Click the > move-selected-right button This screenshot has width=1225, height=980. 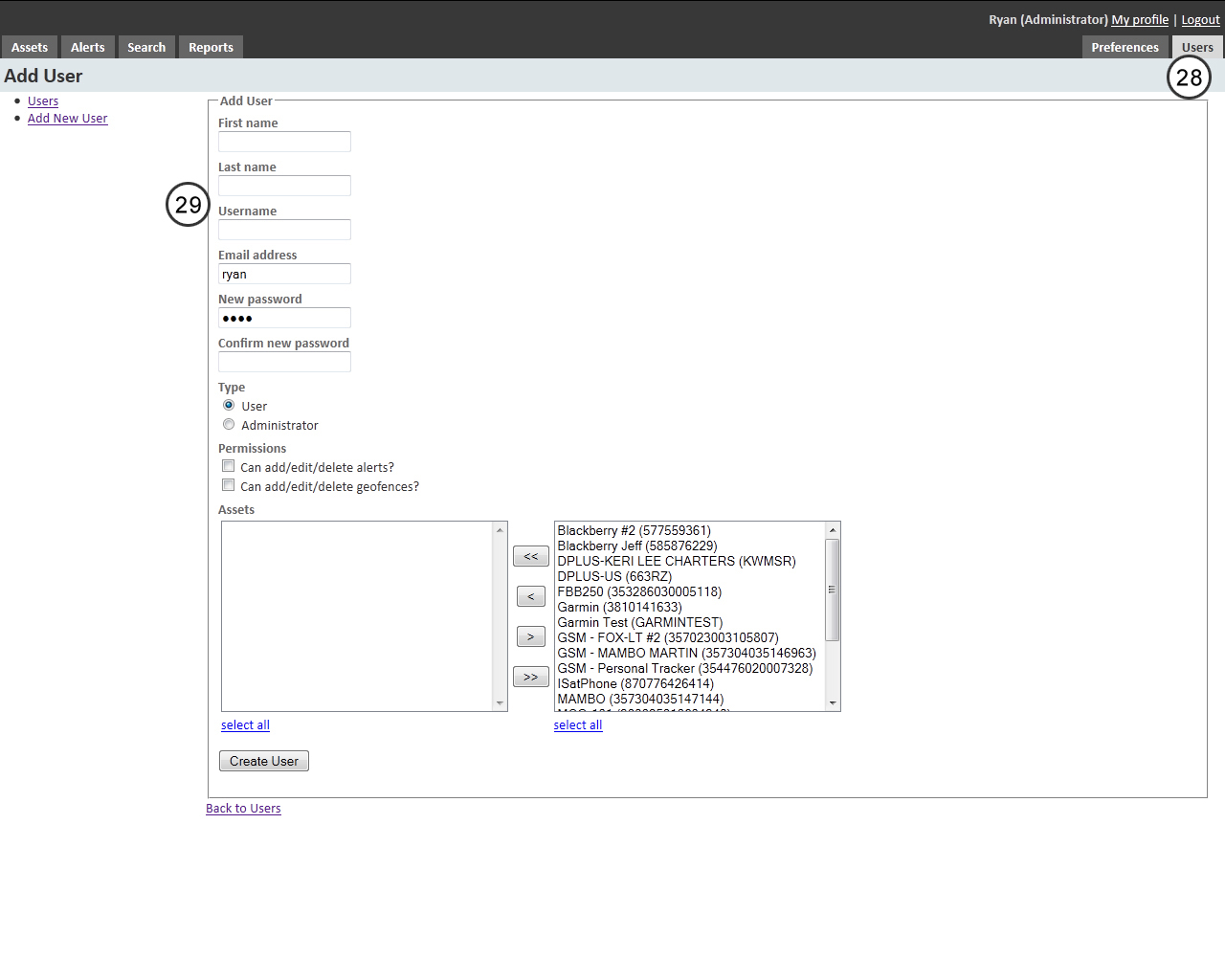pyautogui.click(x=531, y=636)
